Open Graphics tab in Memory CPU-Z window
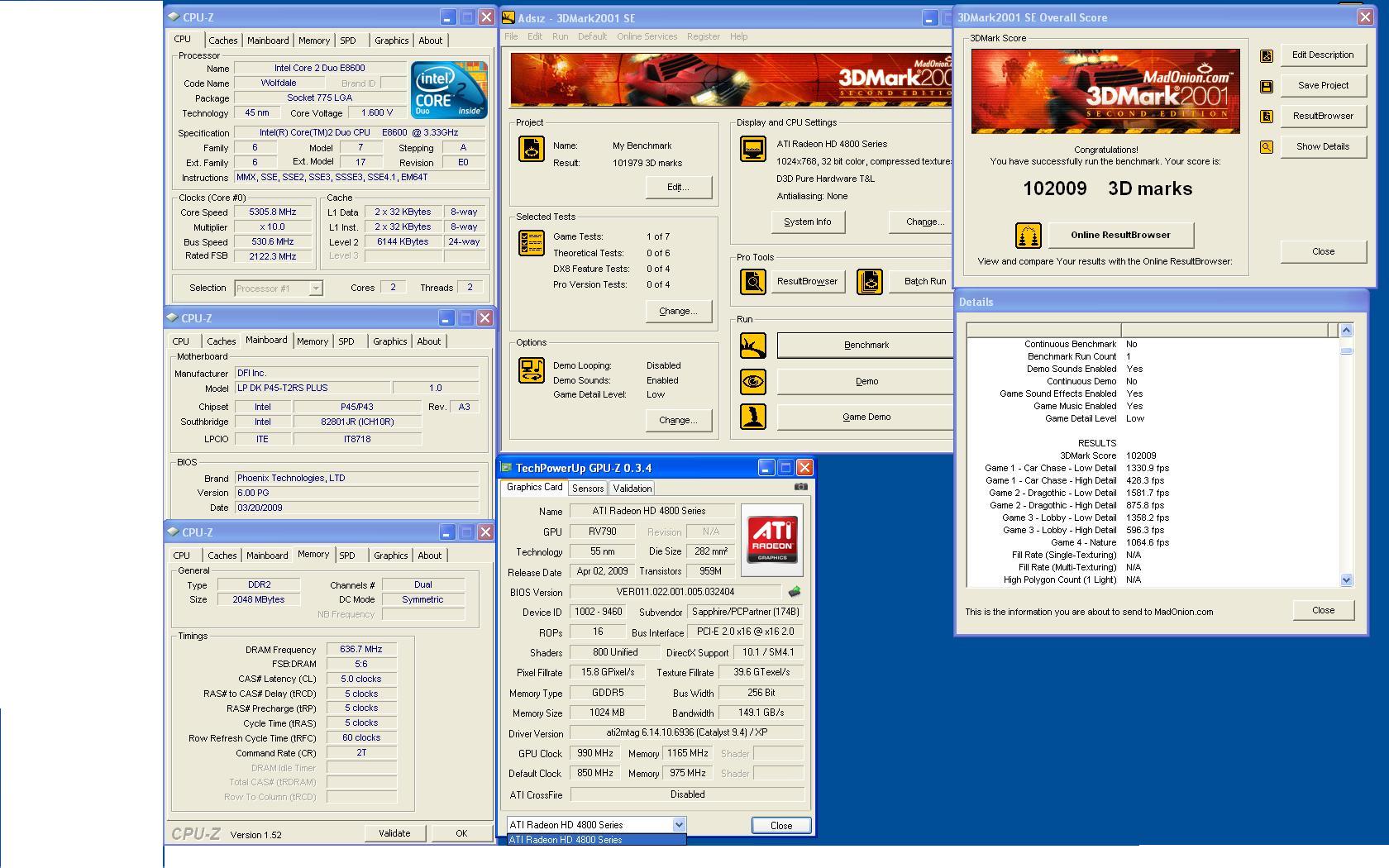 (x=390, y=556)
